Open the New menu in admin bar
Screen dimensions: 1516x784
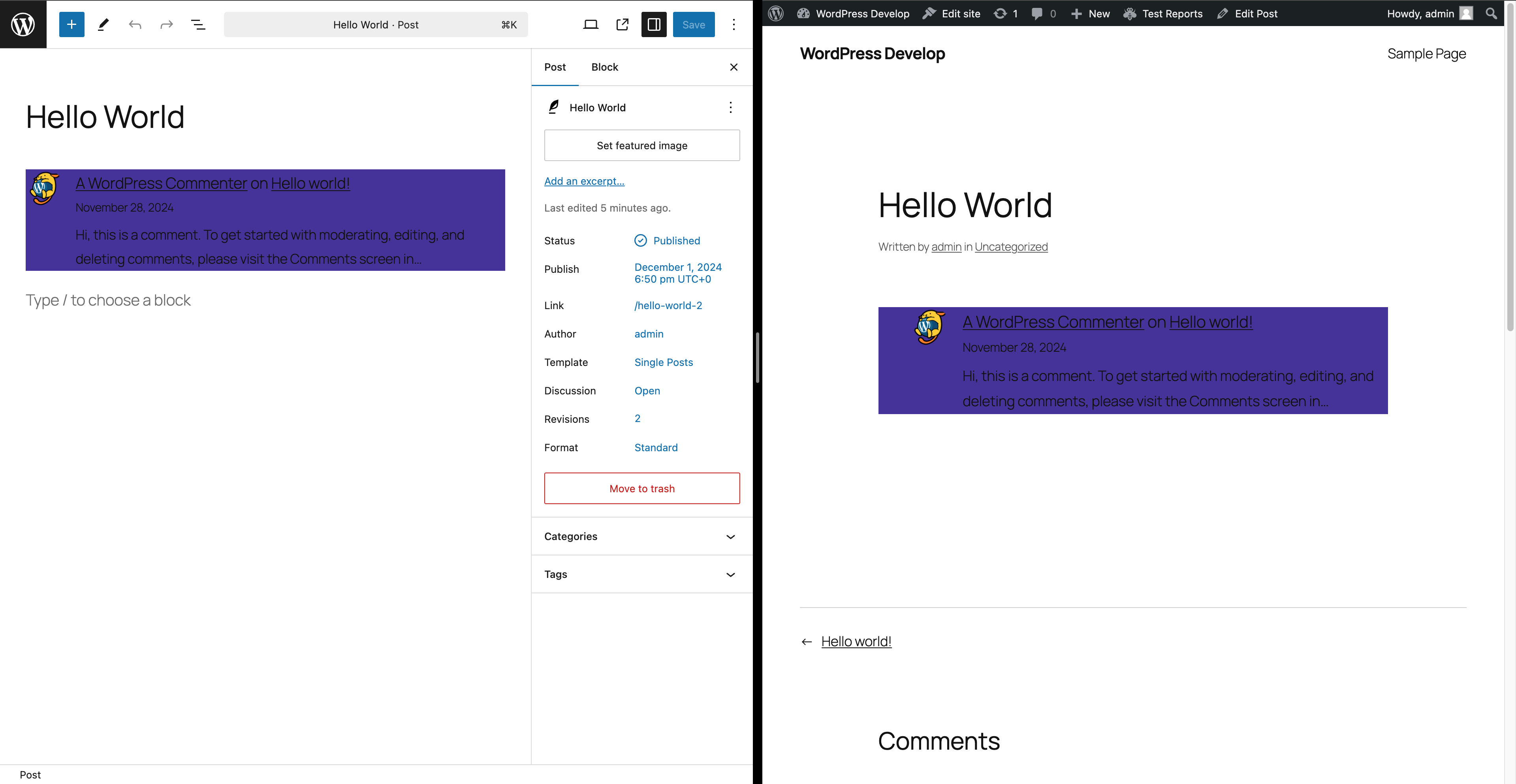tap(1091, 13)
